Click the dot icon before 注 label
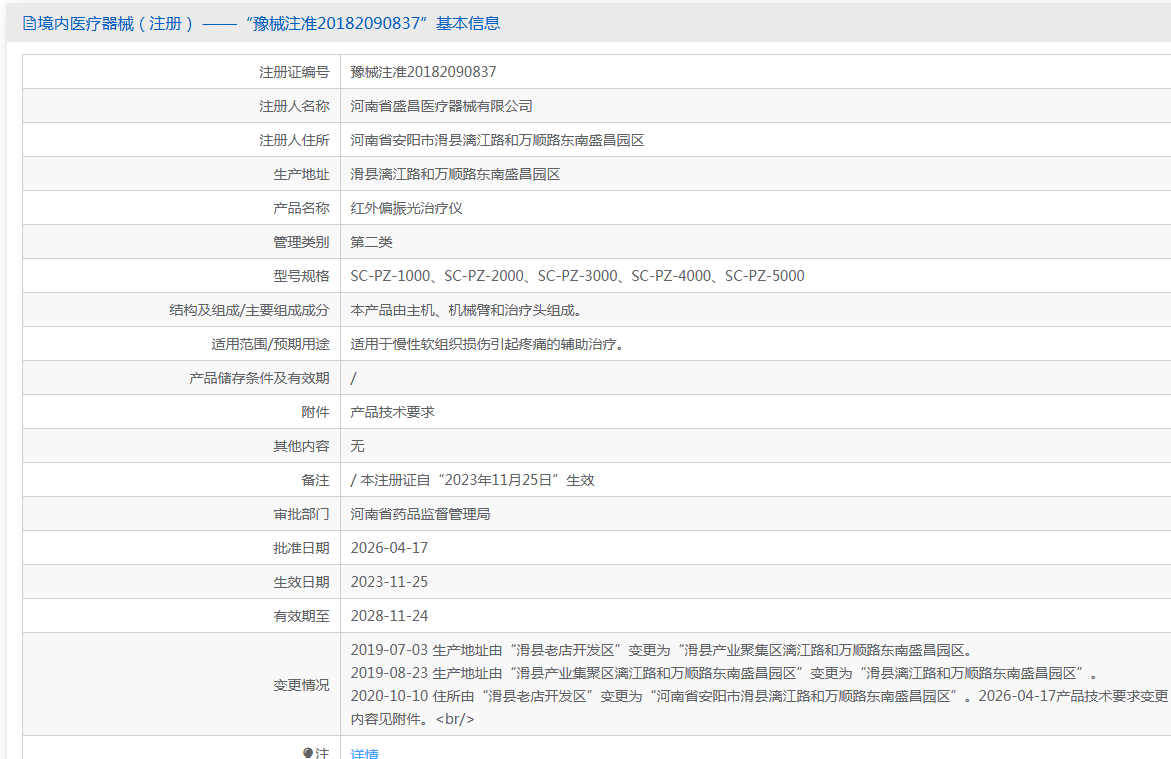 pos(308,753)
